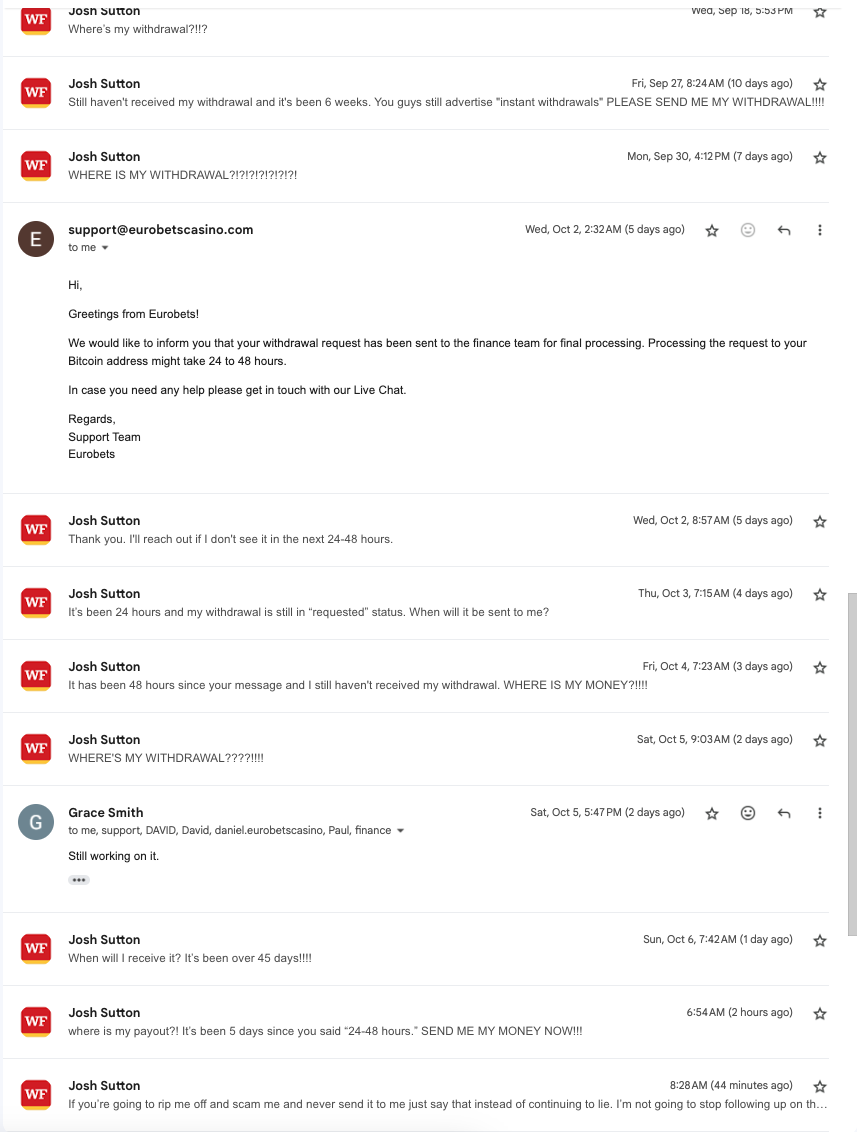The width and height of the screenshot is (857, 1132).
Task: Show recipient details for the support email
Action: [105, 248]
